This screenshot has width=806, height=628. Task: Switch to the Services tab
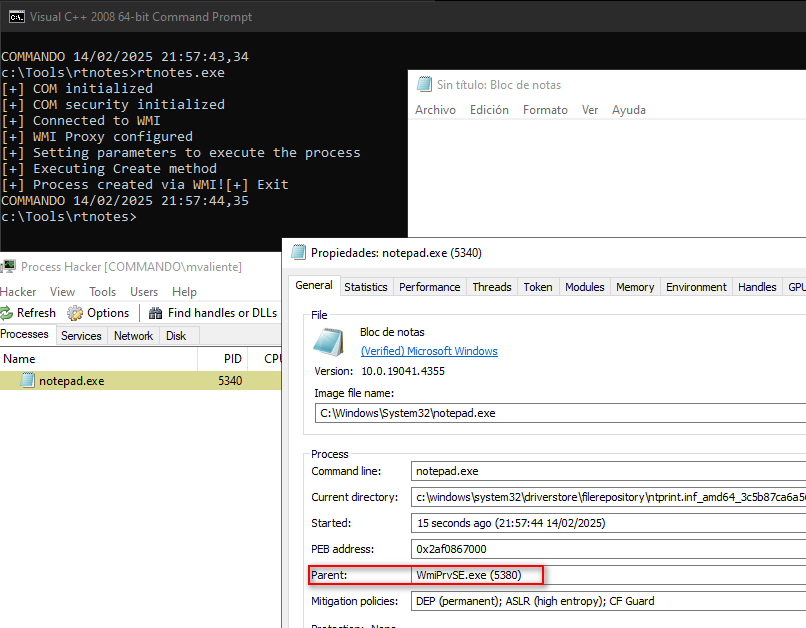click(x=81, y=336)
